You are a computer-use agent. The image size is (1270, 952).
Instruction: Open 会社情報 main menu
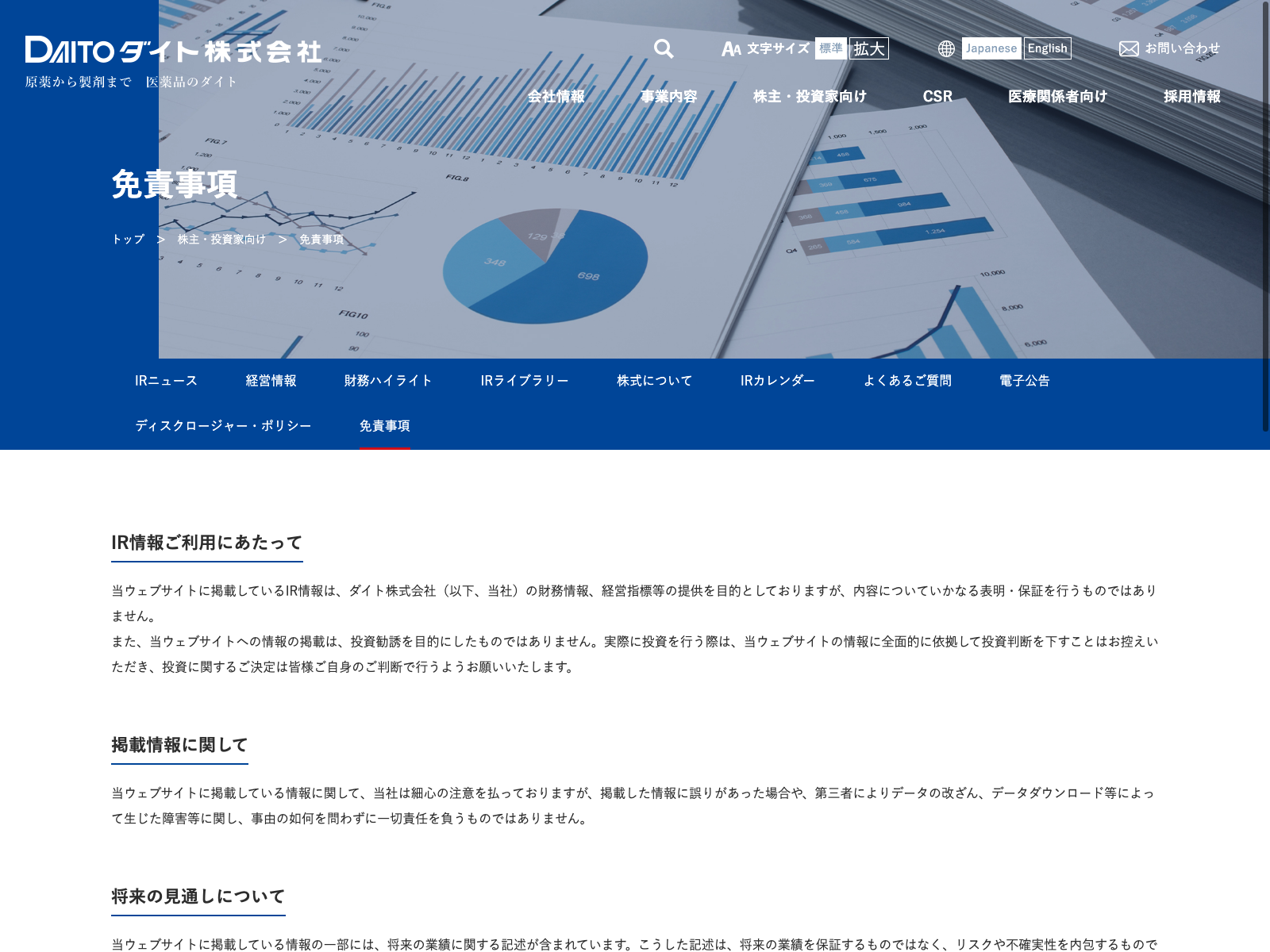click(x=556, y=97)
